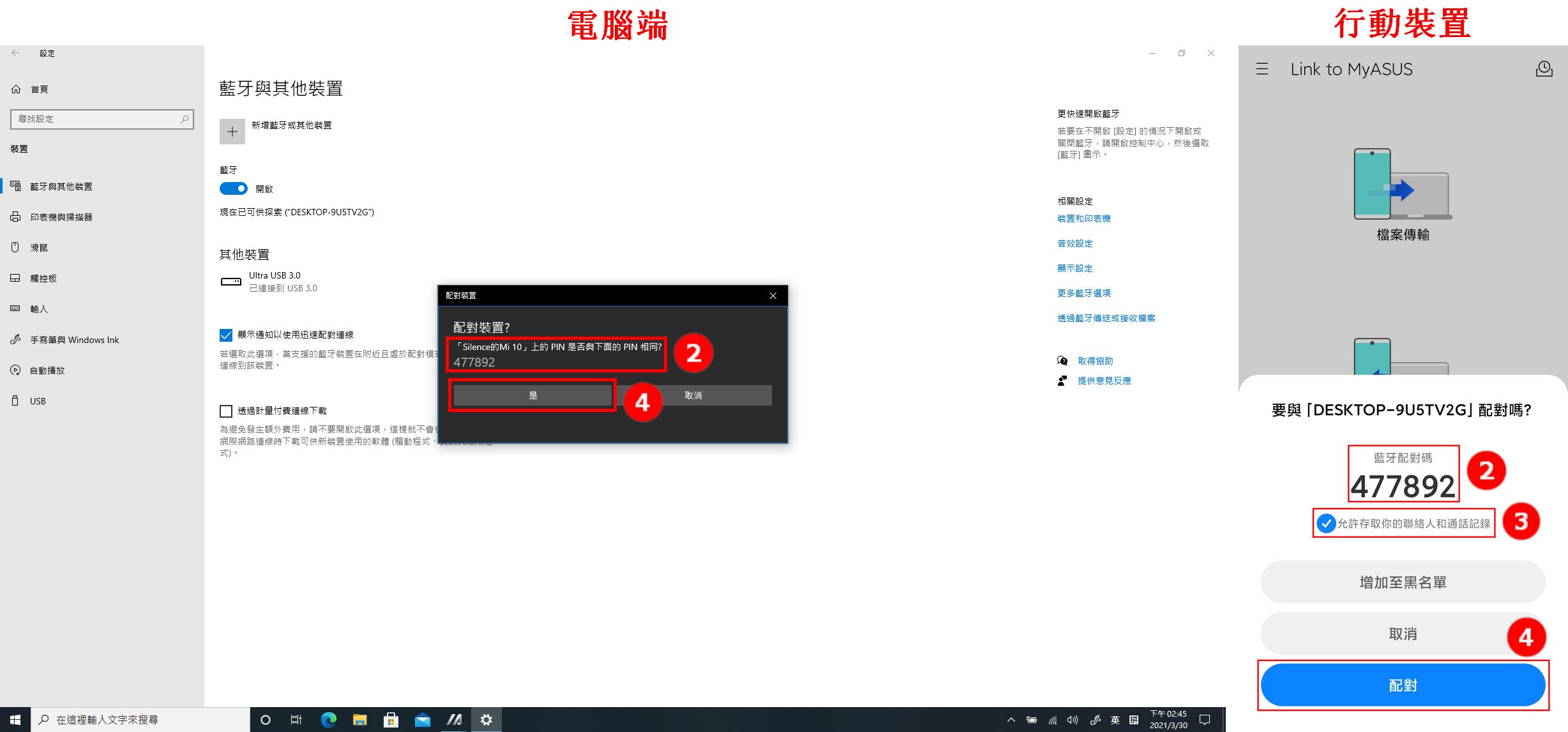This screenshot has width=1568, height=732.
Task: Open Microsoft Store from the taskbar
Action: pyautogui.click(x=391, y=720)
